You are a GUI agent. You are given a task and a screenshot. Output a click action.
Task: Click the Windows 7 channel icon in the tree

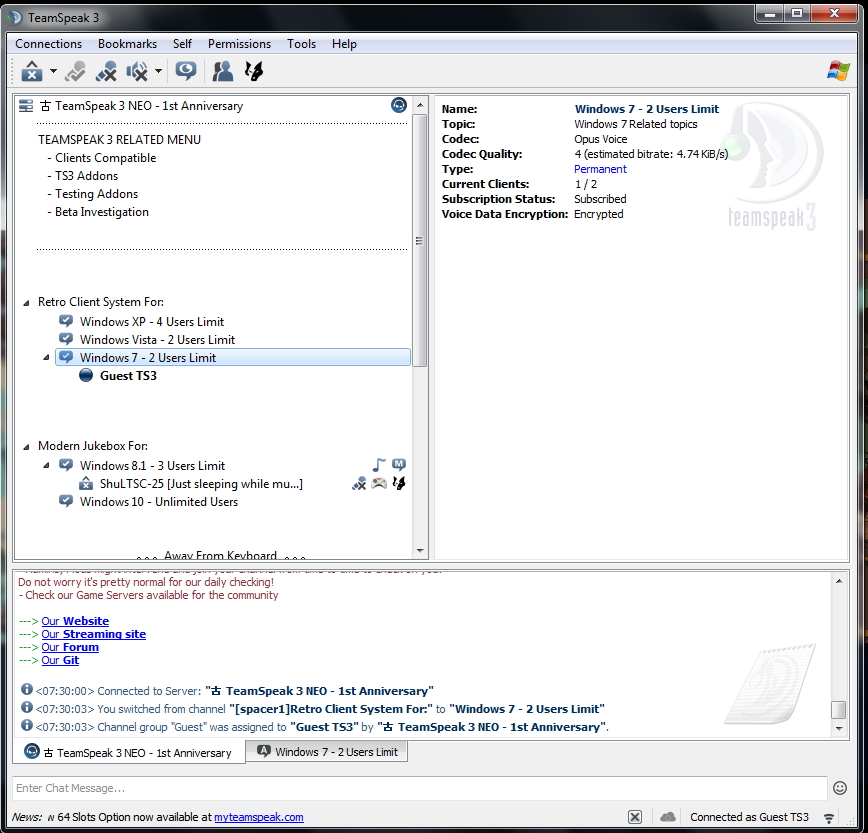click(x=66, y=357)
